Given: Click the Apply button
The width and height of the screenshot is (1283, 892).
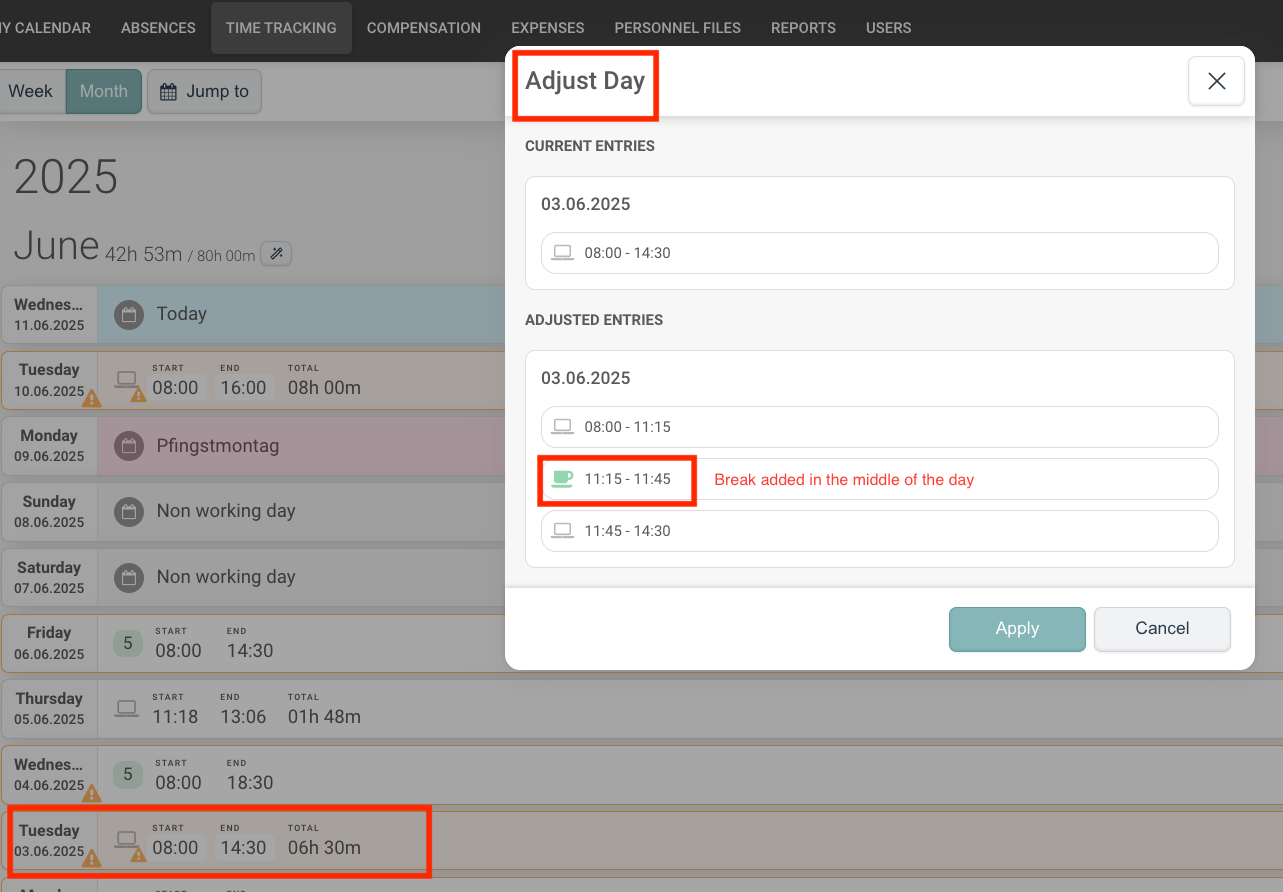Looking at the screenshot, I should coord(1017,629).
